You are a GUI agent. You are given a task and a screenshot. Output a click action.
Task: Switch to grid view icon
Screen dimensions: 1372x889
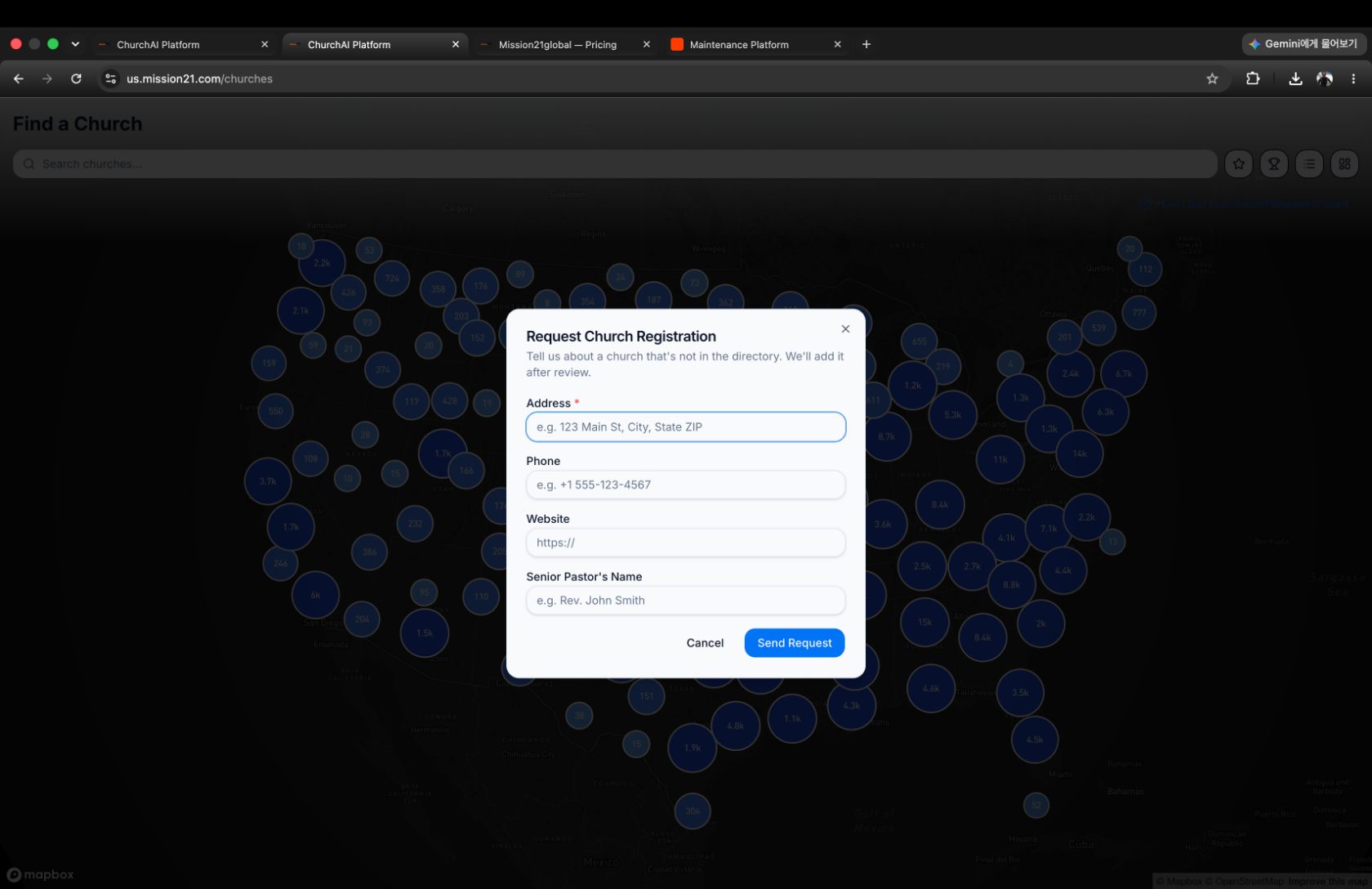1344,163
